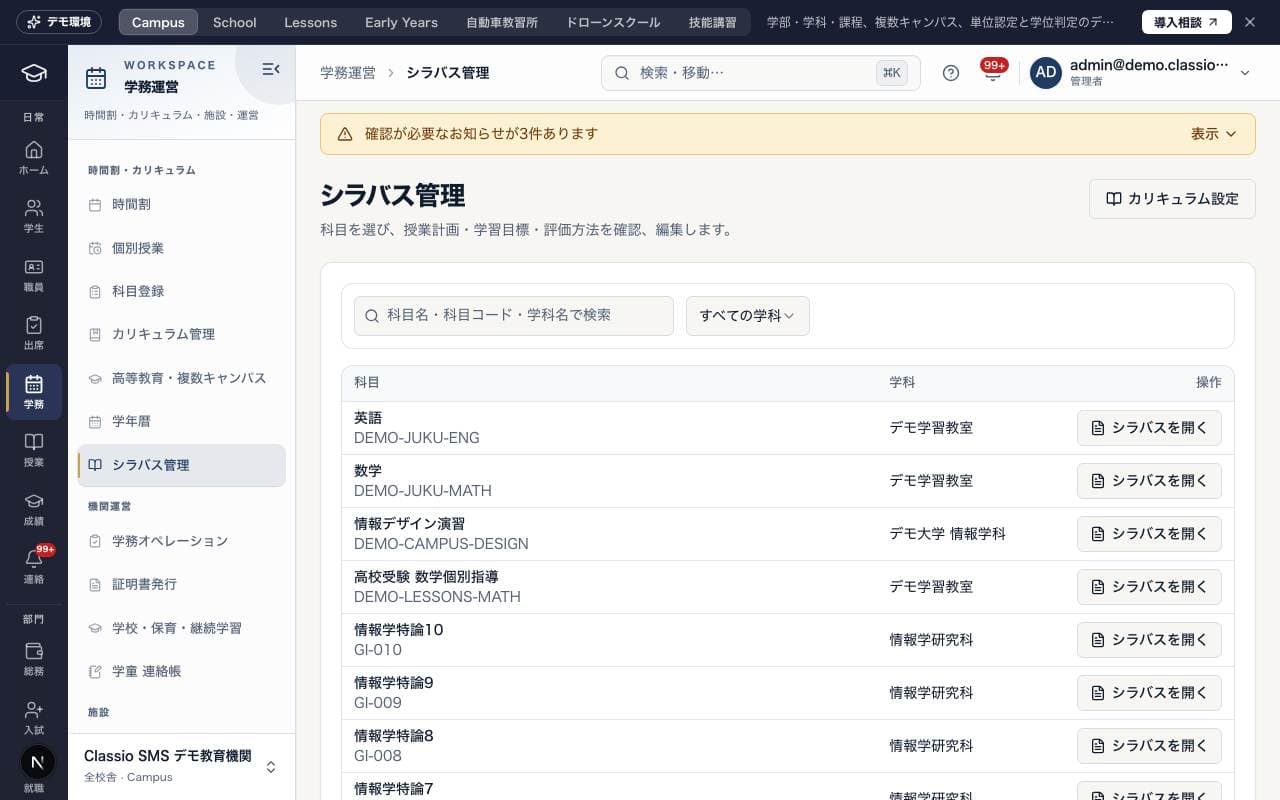The image size is (1280, 800).
Task: Open the admin account dropdown chevron
Action: [1245, 73]
